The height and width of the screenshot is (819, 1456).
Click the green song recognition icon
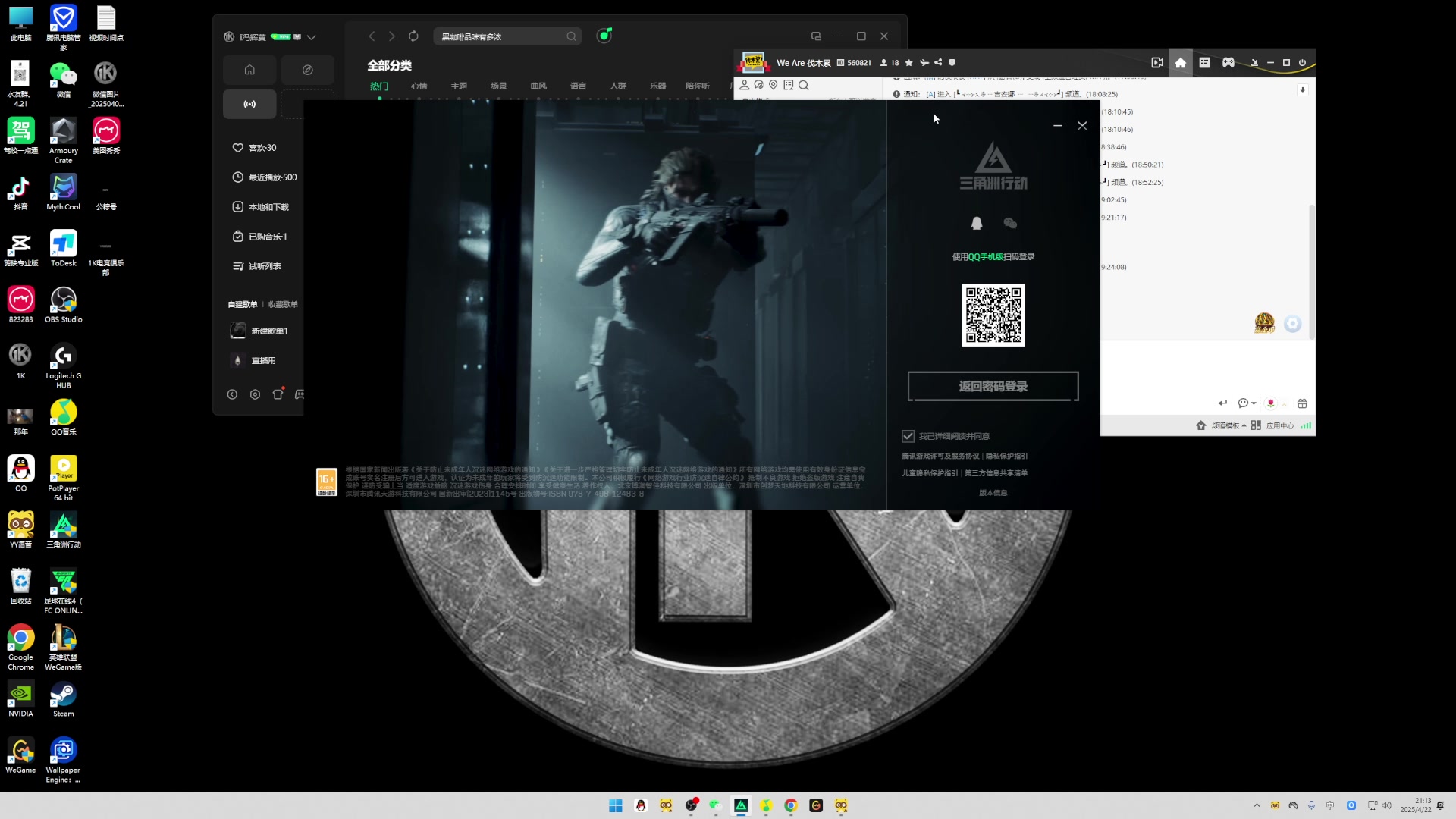[604, 36]
